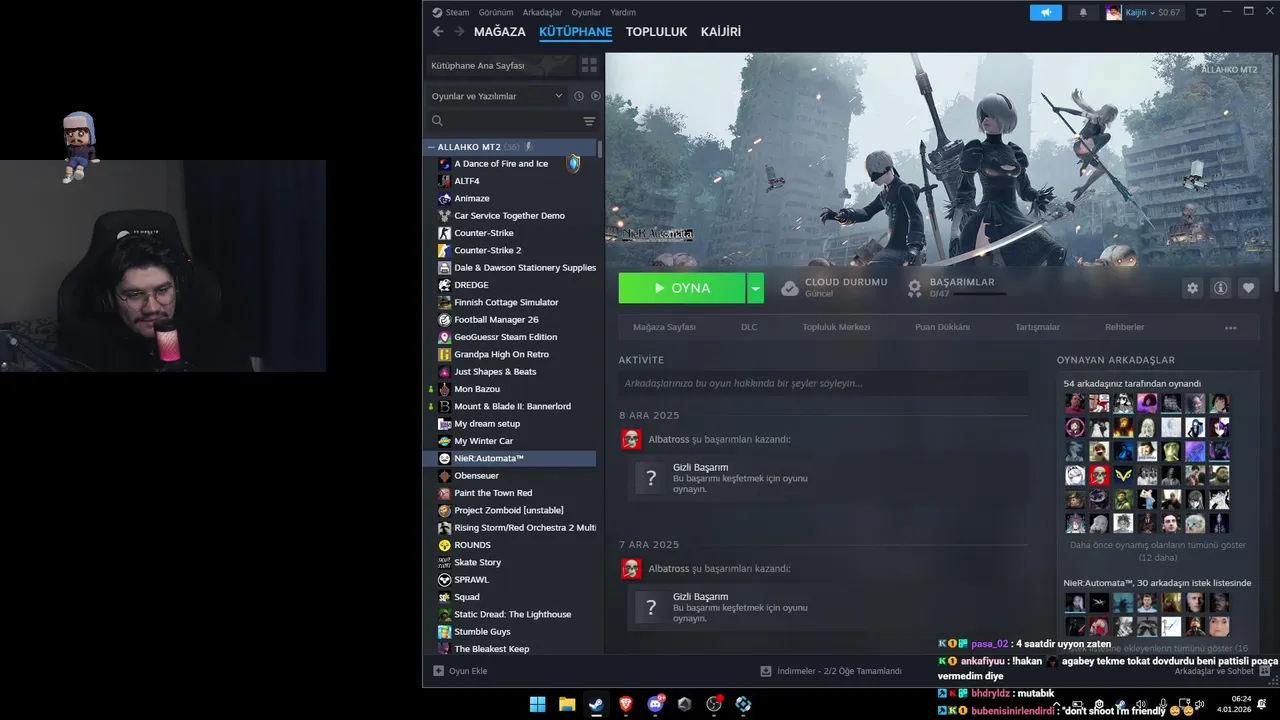Open the announcements megaphone button
1280x720 pixels.
click(1046, 12)
